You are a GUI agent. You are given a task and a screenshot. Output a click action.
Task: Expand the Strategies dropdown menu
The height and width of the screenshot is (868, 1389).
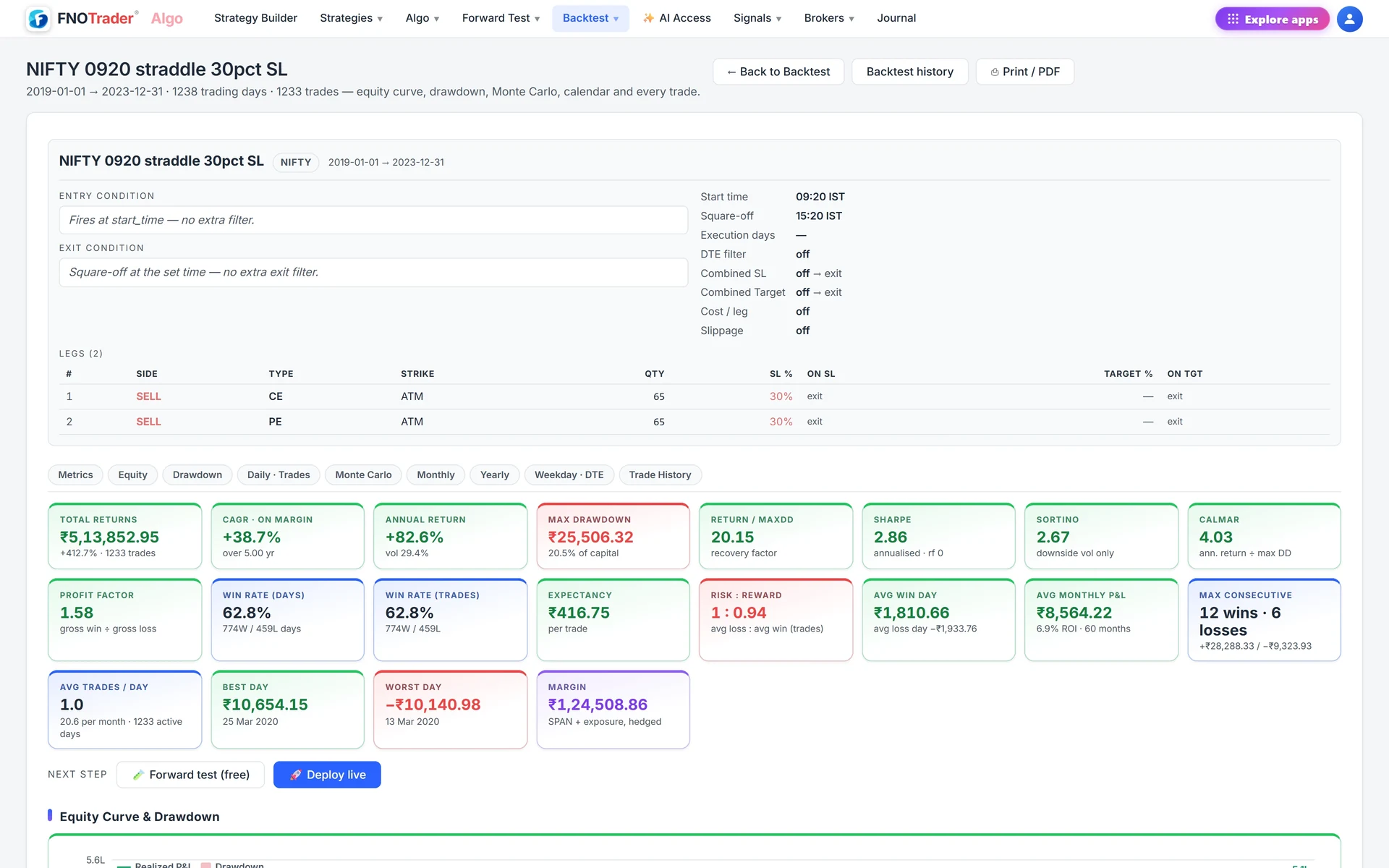pos(351,18)
